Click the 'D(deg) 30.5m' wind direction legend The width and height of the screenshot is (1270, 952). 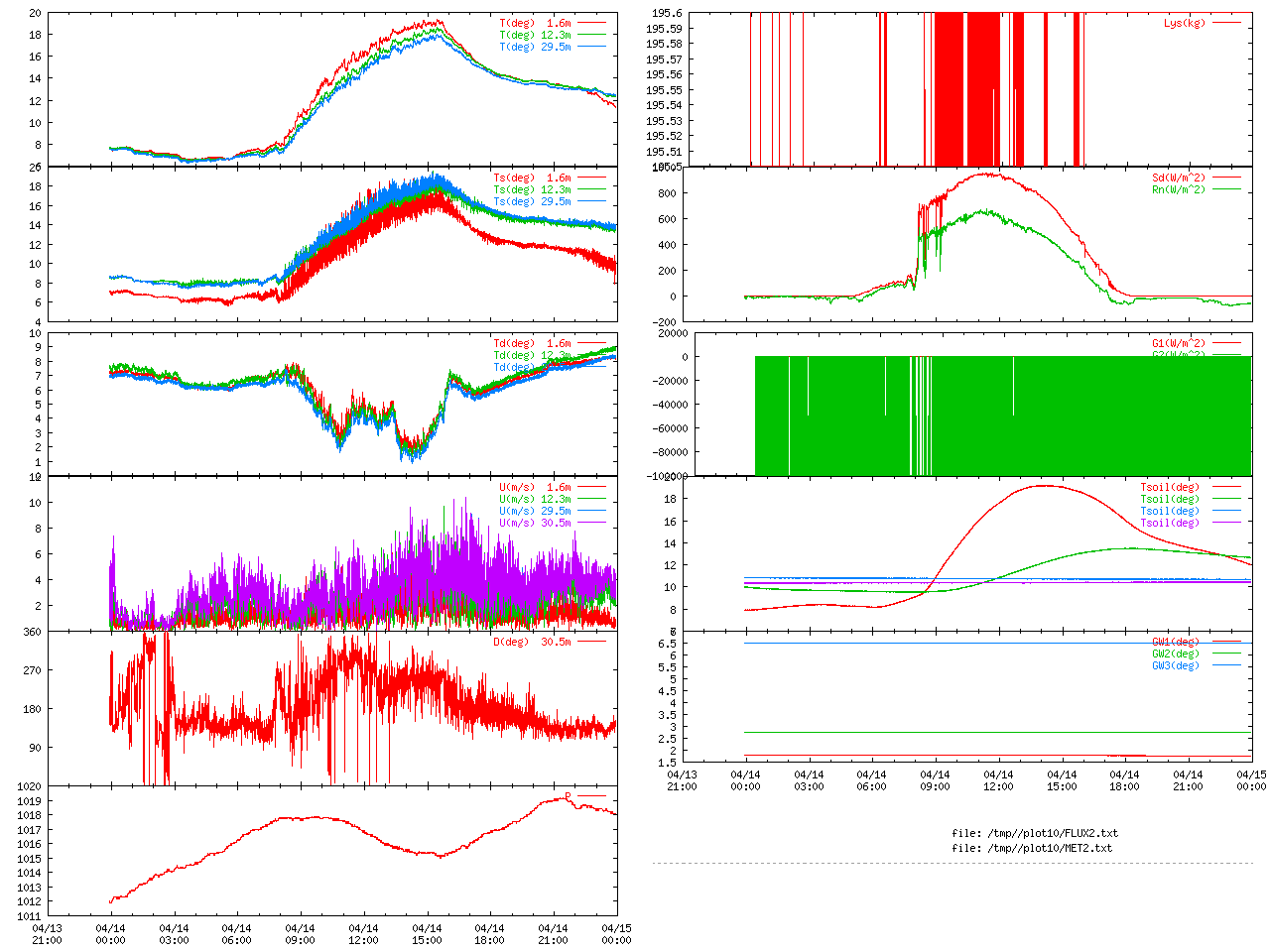532,642
